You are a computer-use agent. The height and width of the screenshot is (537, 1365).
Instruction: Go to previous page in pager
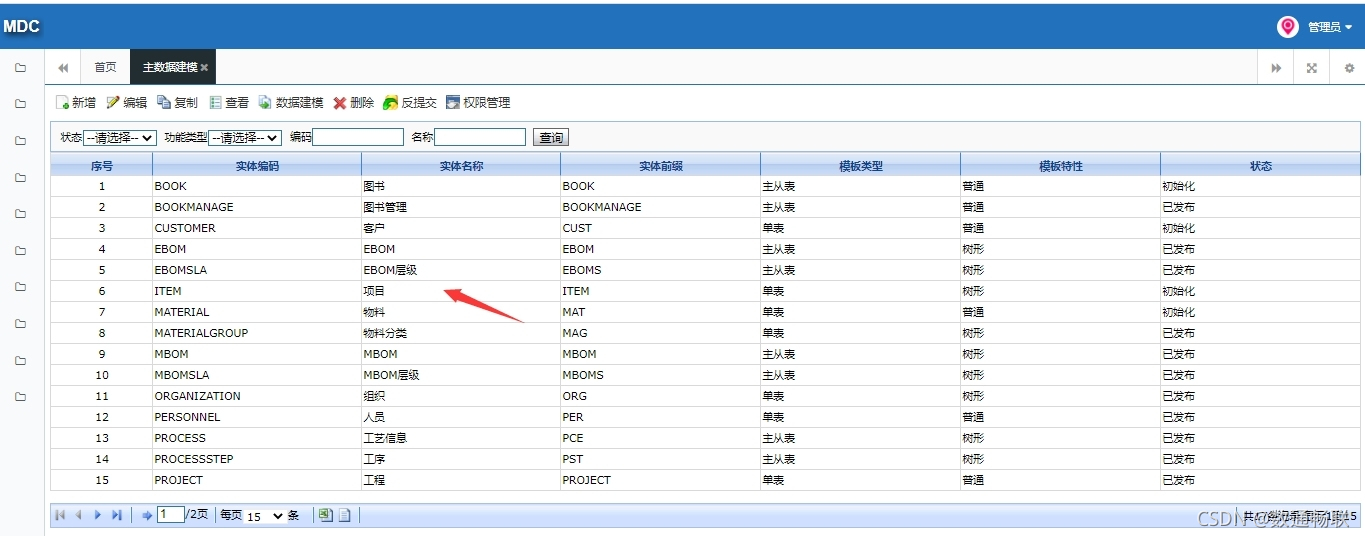78,515
